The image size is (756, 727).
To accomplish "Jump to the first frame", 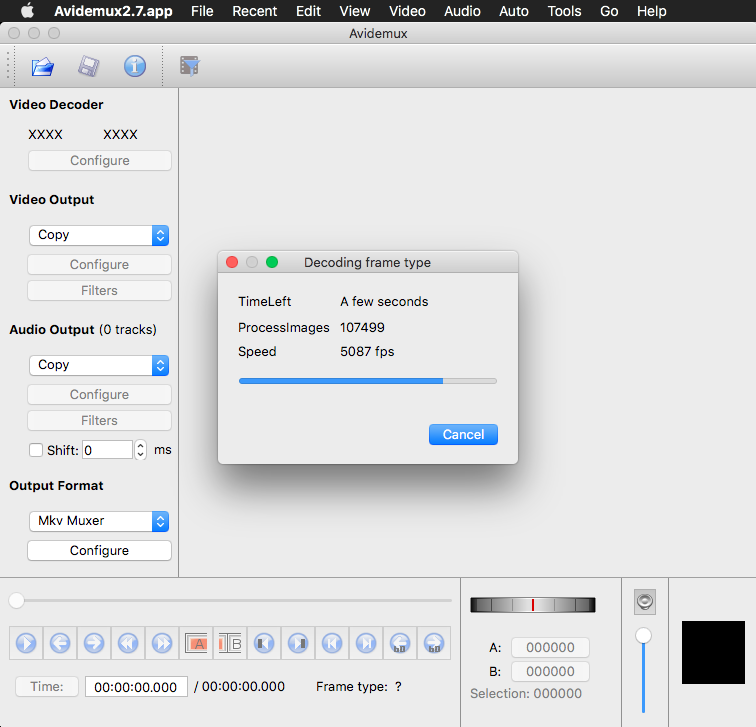I will coord(332,643).
